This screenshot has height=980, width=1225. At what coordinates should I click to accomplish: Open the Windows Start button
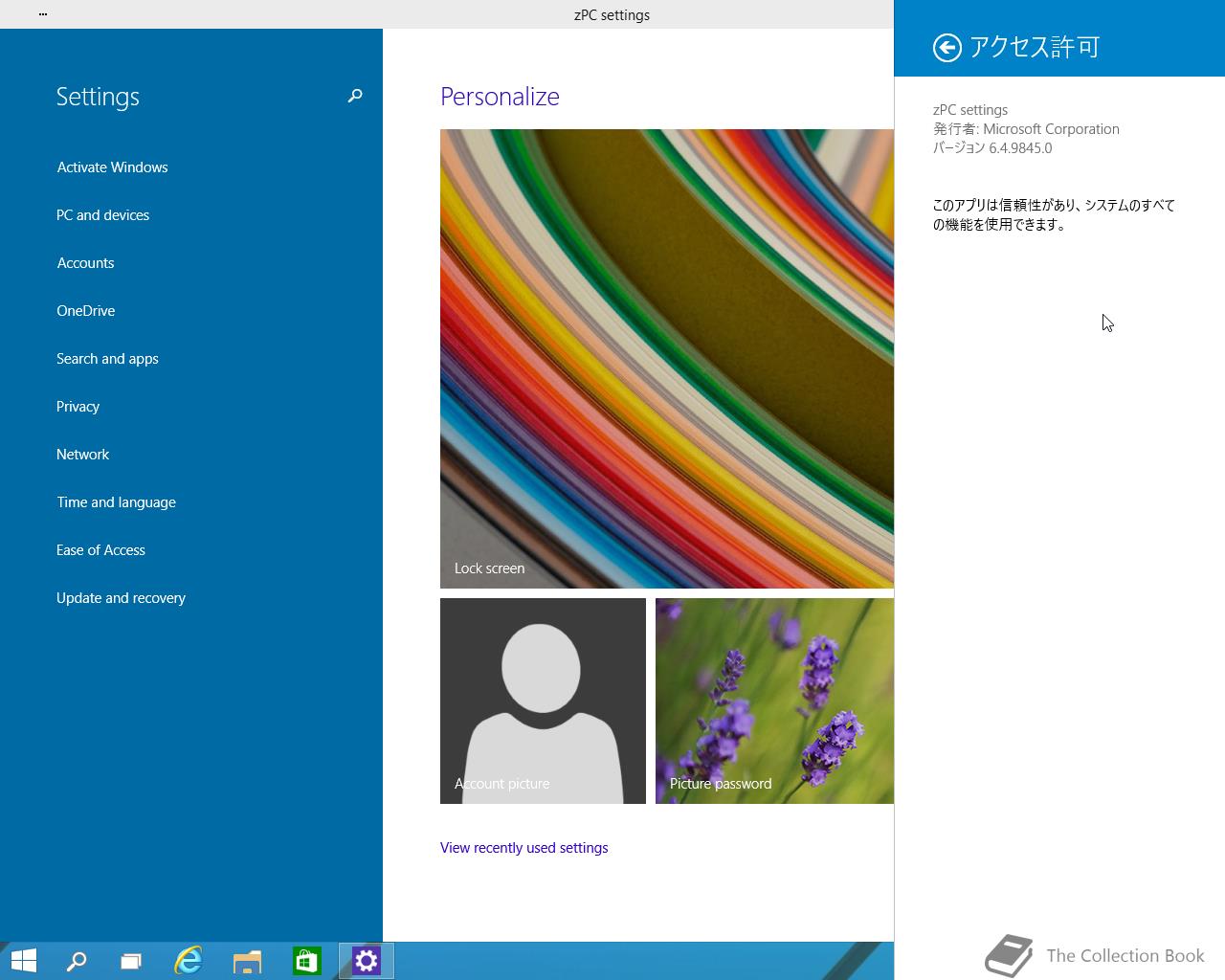[x=23, y=961]
